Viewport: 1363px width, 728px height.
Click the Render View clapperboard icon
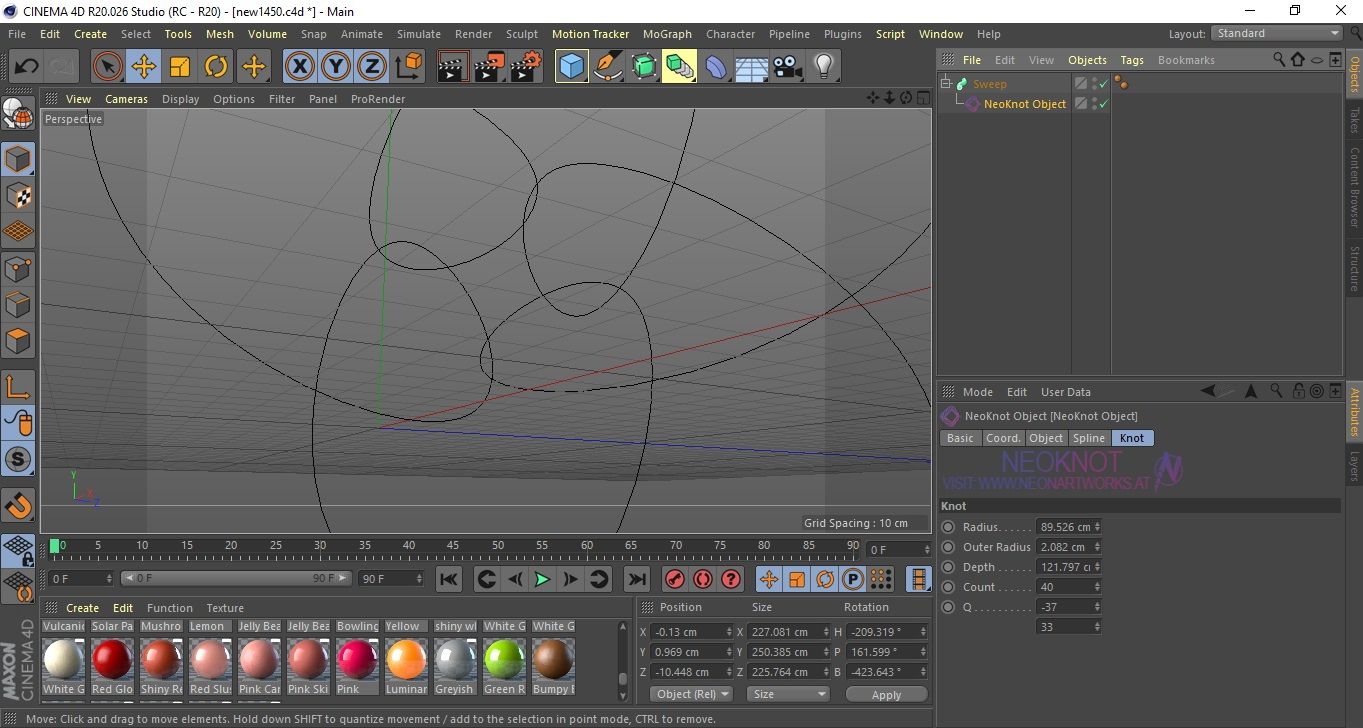[x=453, y=67]
